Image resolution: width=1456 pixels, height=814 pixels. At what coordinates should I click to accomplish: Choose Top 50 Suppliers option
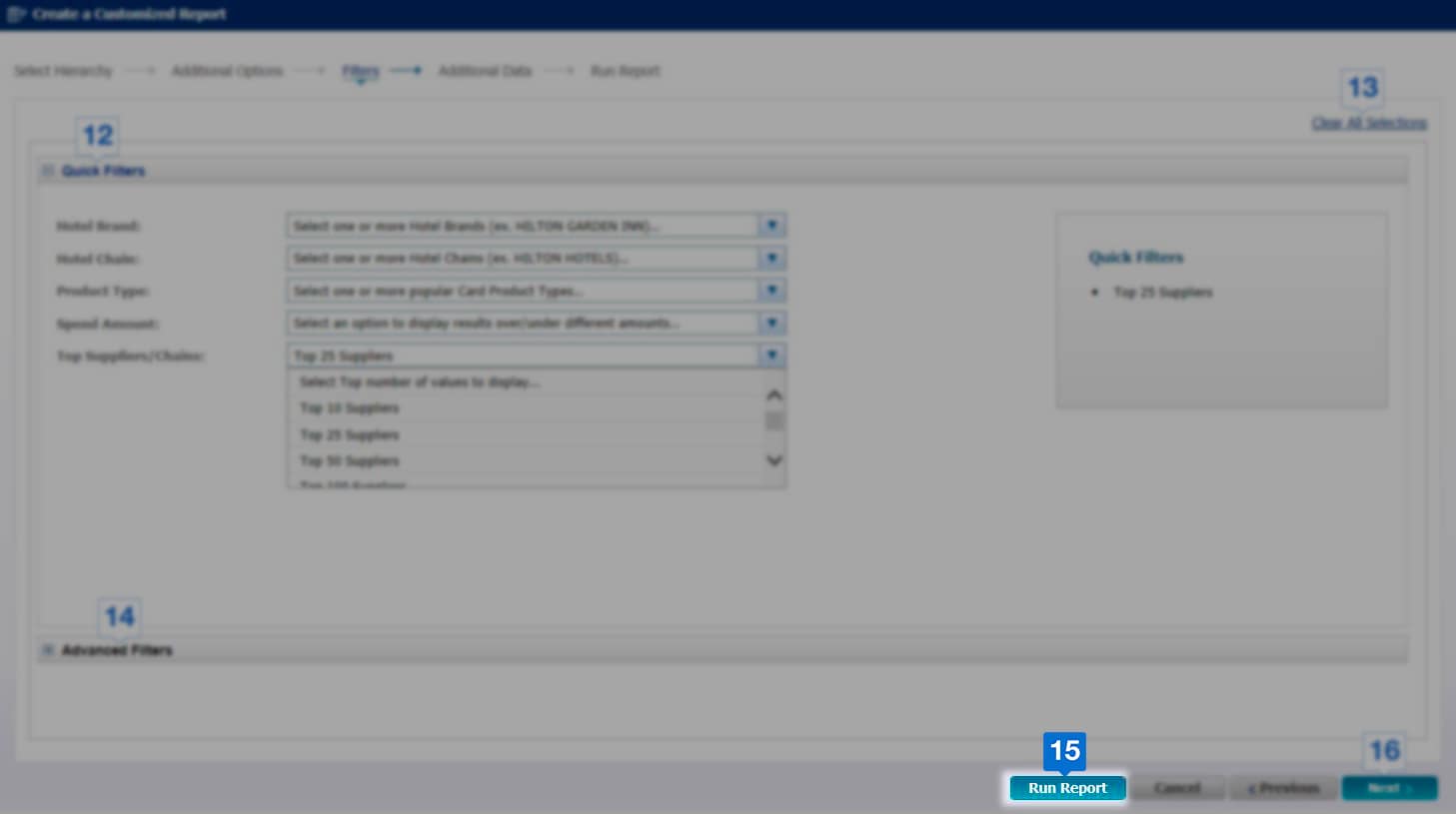350,461
